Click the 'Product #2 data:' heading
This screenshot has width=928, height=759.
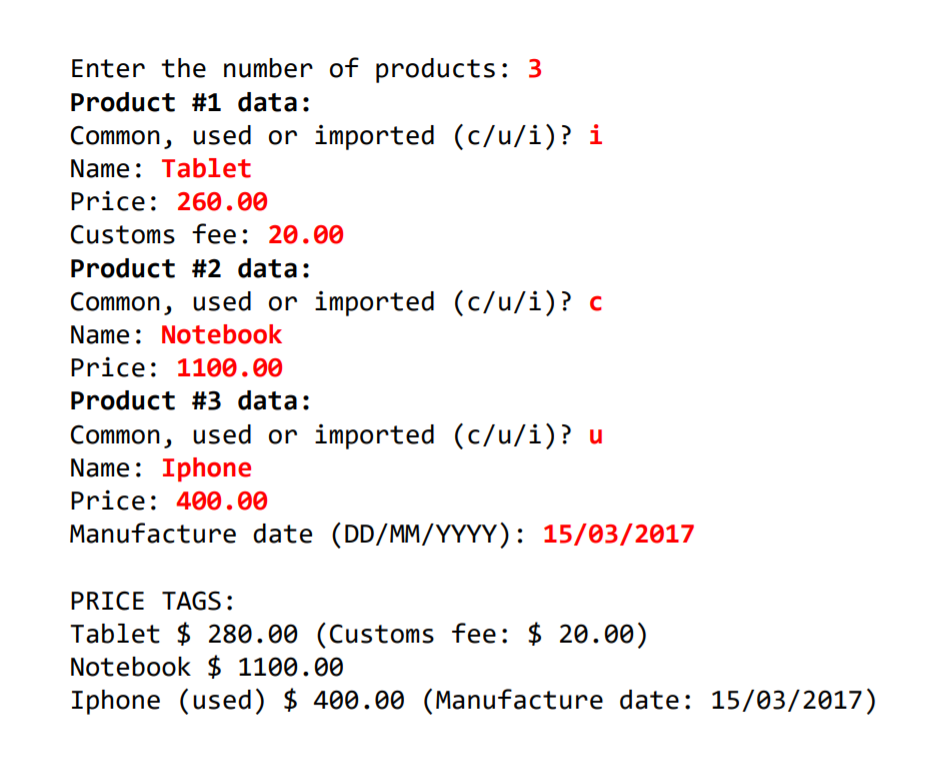coord(191,269)
